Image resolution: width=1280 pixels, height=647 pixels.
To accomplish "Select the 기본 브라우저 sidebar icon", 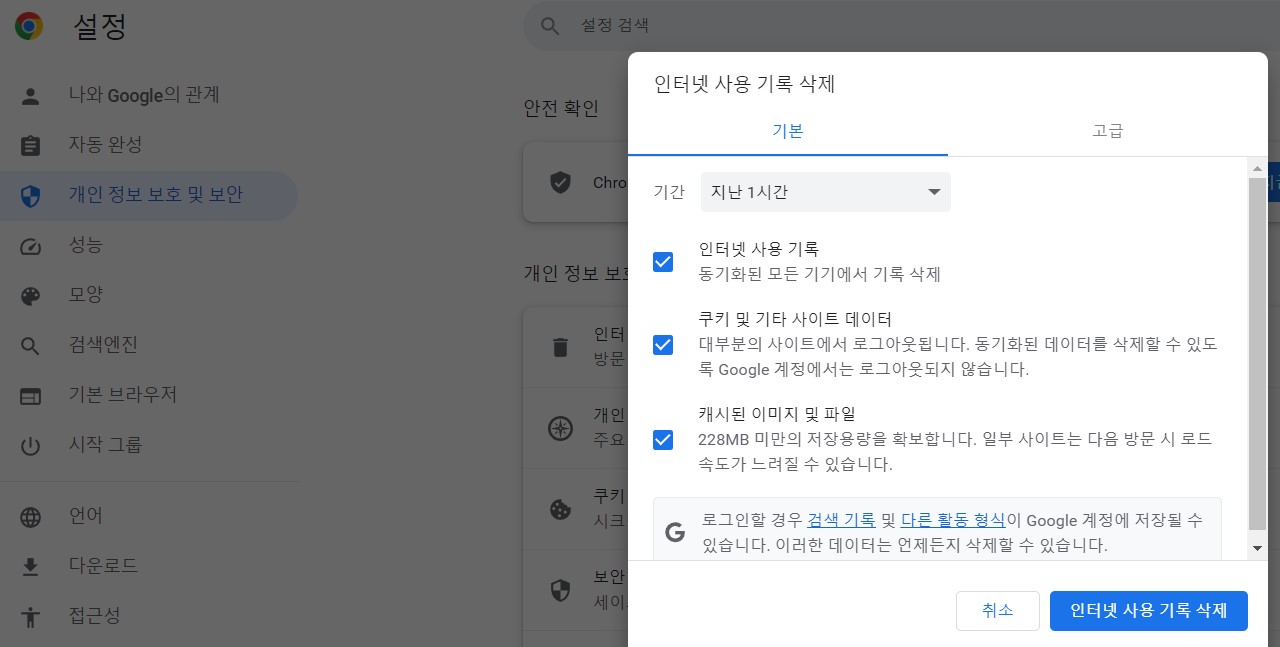I will 32,394.
